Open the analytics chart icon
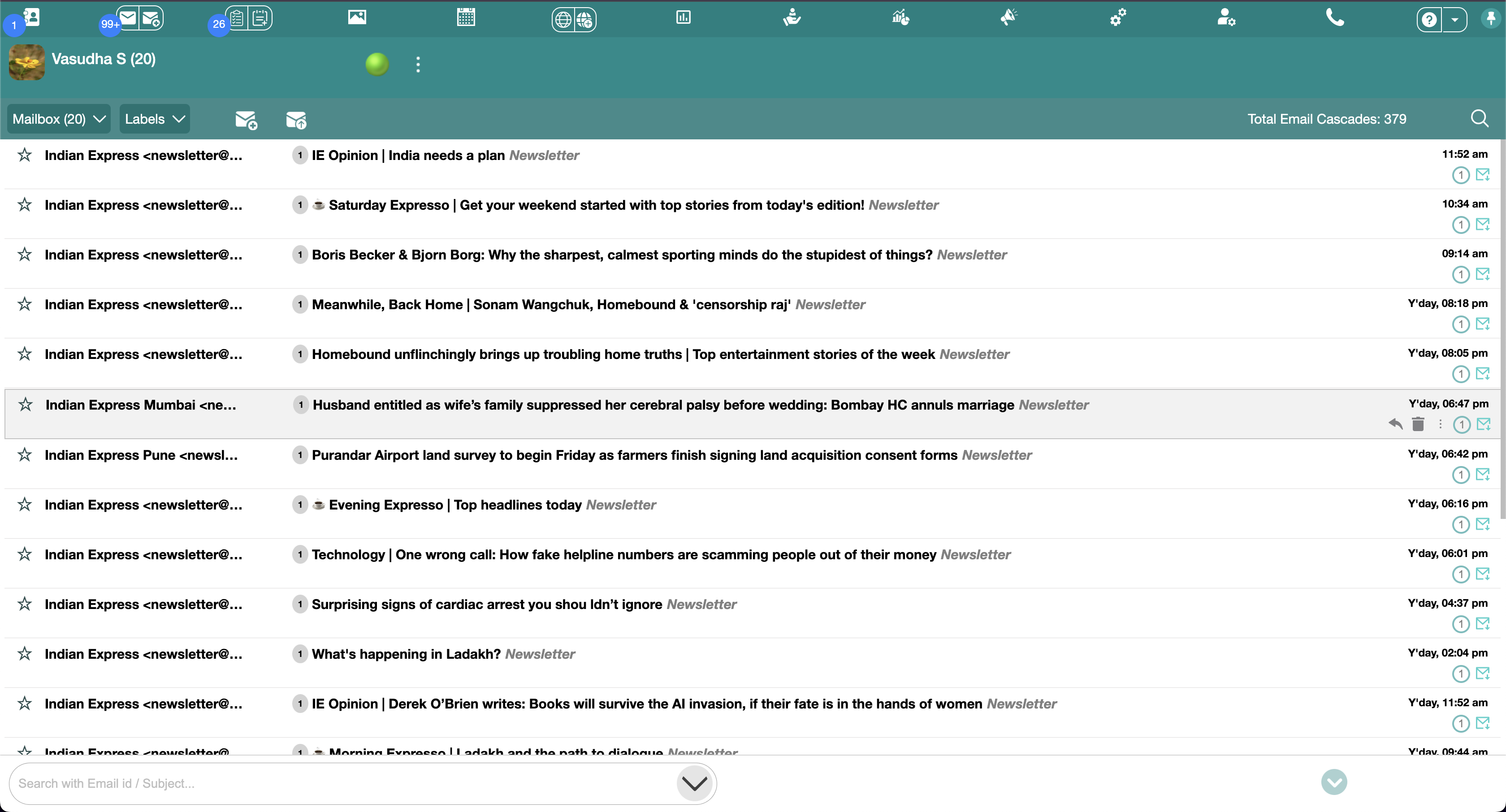The image size is (1506, 812). [x=682, y=17]
